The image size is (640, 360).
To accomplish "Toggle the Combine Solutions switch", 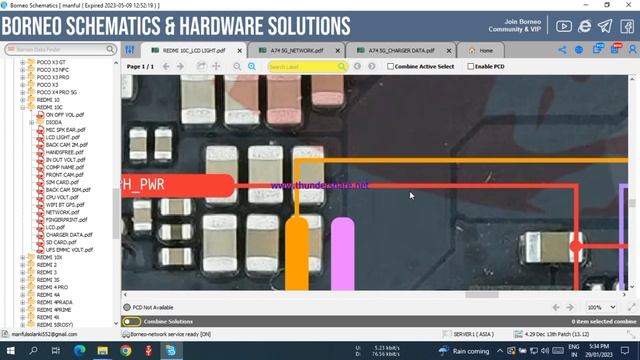I will 131,321.
